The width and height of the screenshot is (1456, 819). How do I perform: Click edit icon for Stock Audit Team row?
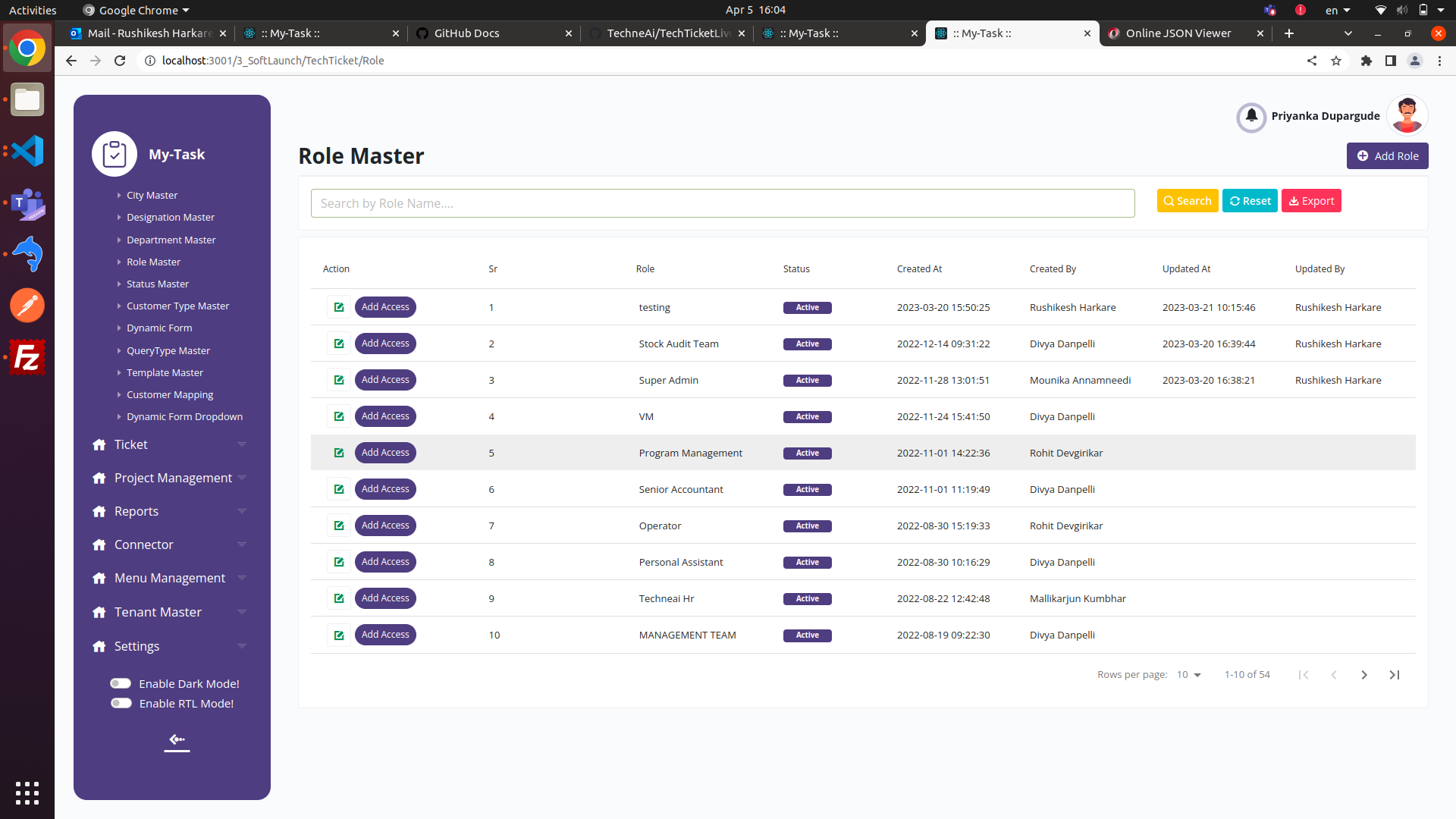339,344
